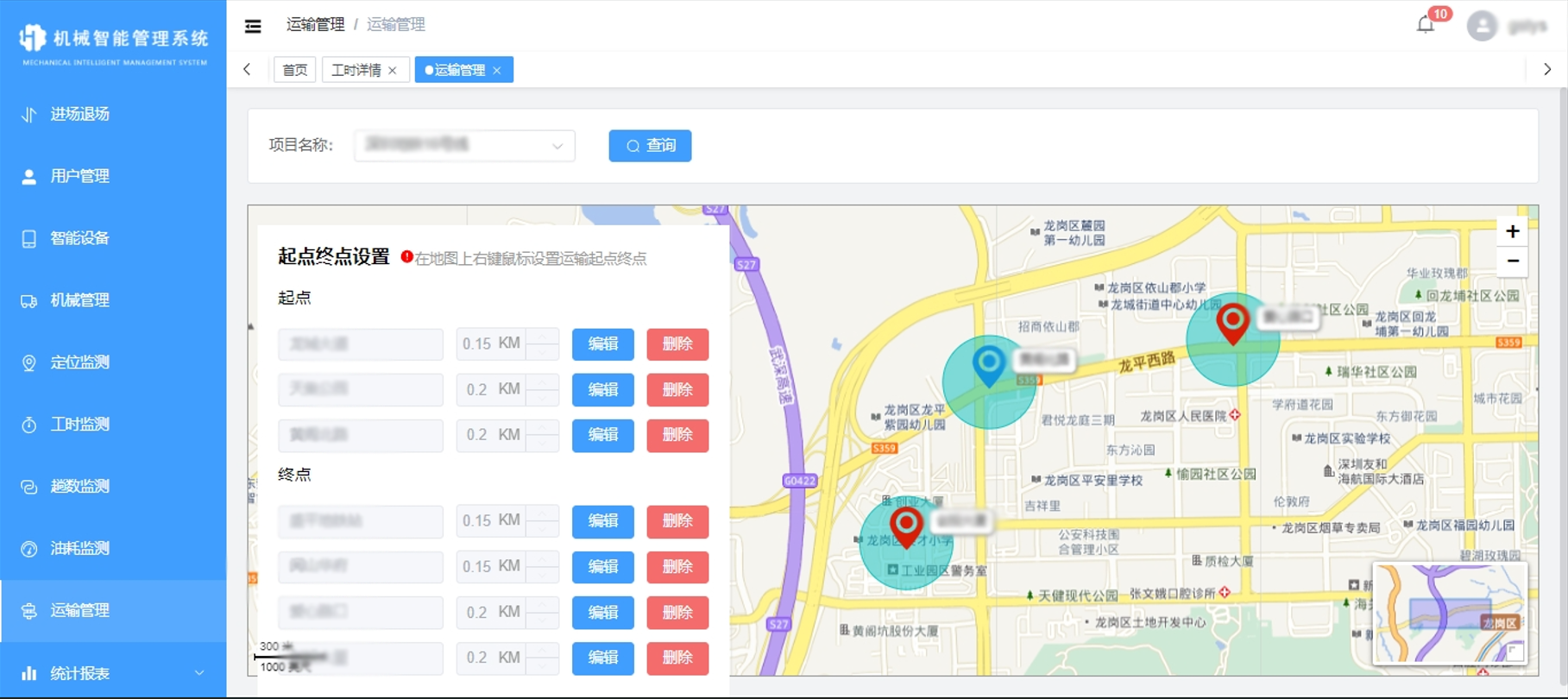Click the 龙平西路 road label on map
The width and height of the screenshot is (1568, 699).
tap(1147, 362)
